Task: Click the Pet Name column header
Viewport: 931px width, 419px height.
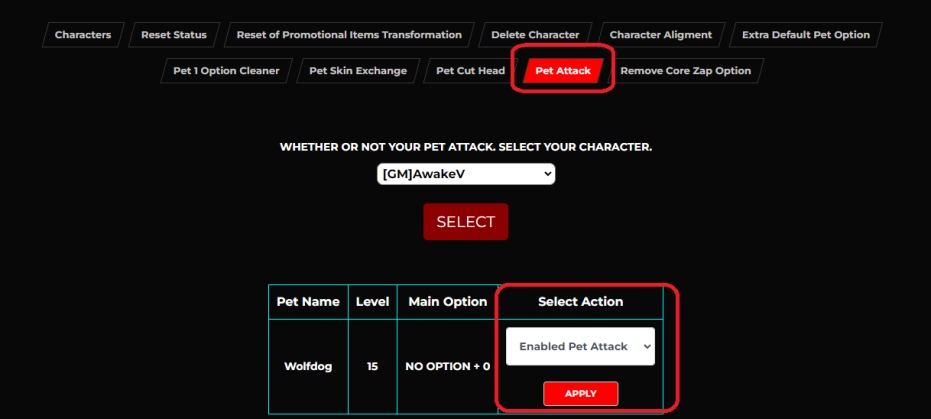Action: 308,301
